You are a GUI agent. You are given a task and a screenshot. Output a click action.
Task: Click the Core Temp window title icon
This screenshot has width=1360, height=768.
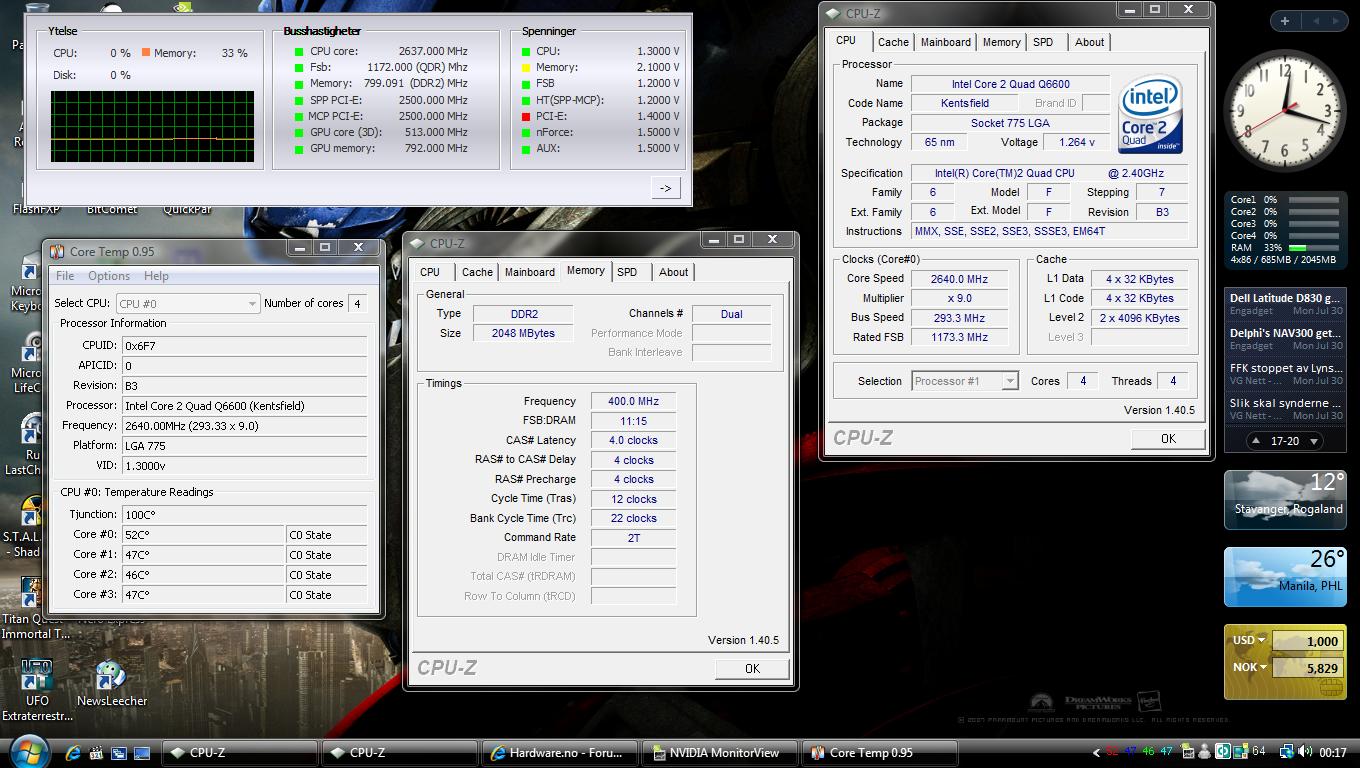pyautogui.click(x=56, y=252)
